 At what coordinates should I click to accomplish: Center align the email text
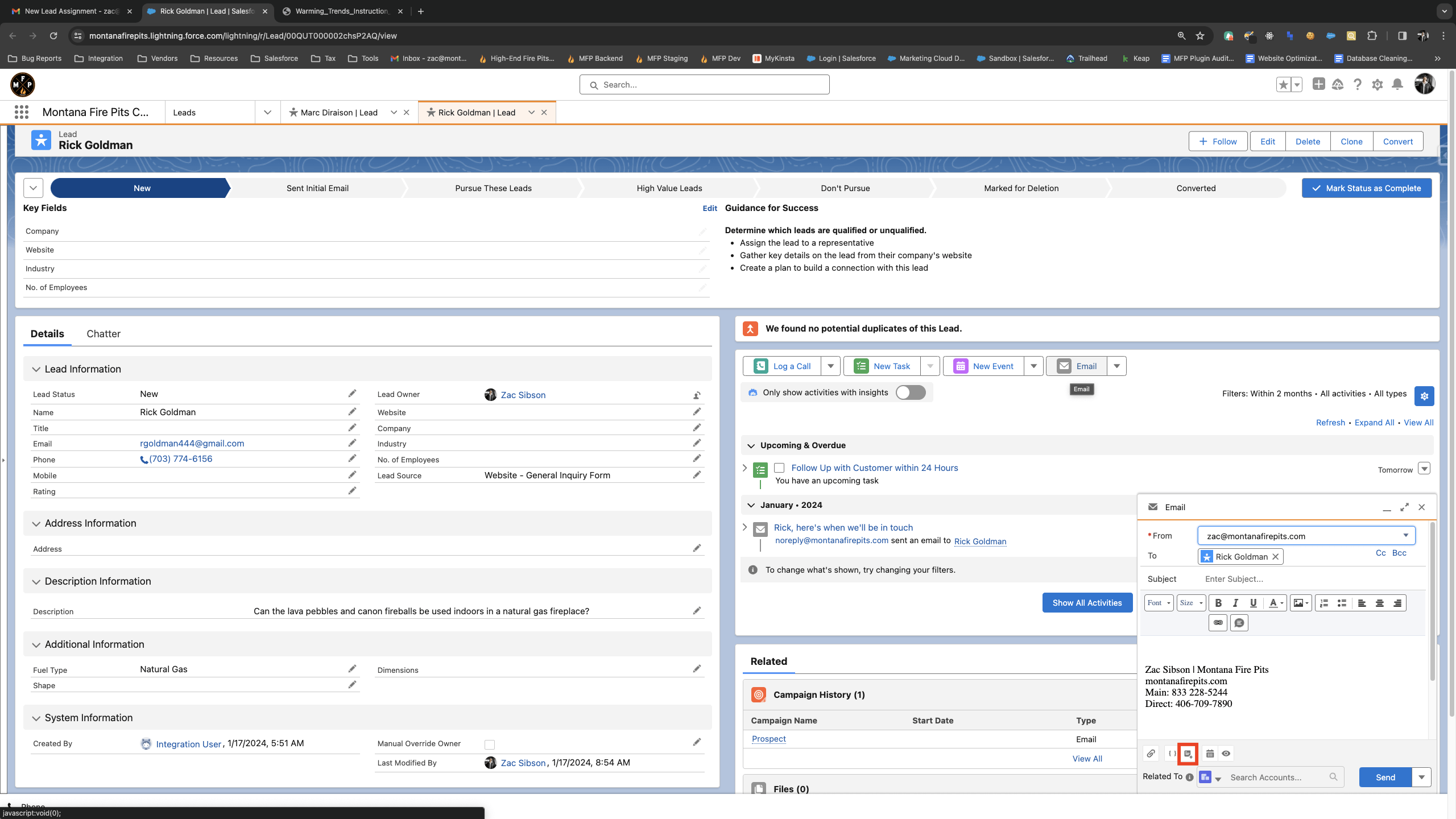pyautogui.click(x=1379, y=603)
